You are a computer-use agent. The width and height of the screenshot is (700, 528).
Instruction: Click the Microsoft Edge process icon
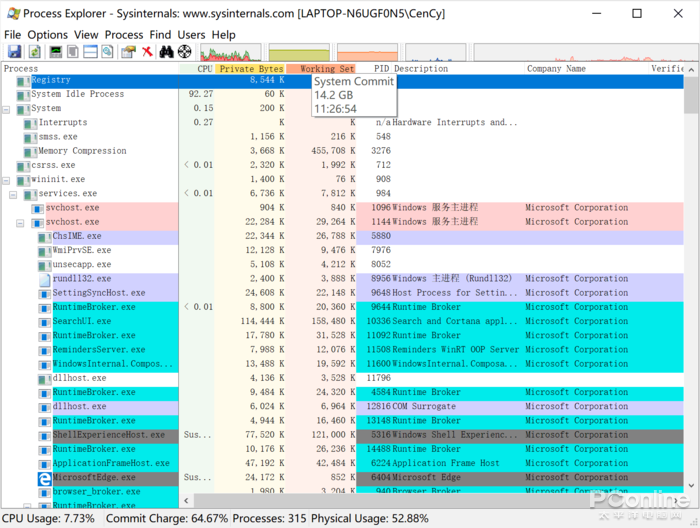(45, 478)
